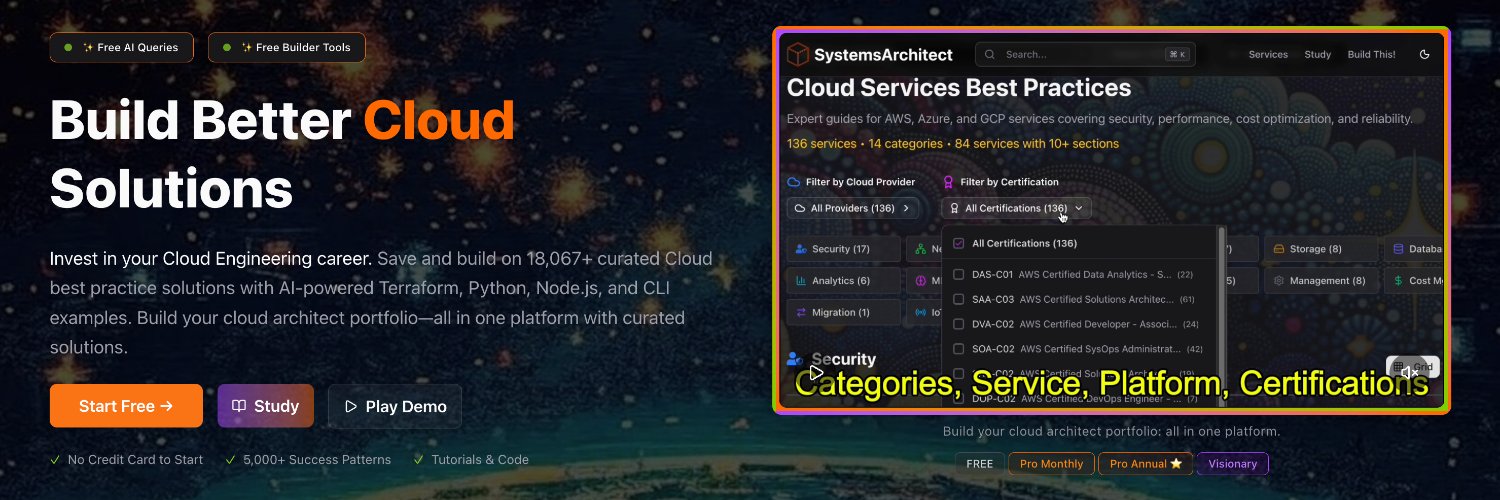Screen dimensions: 1500x500
Task: Check the All Certifications (136) checkbox
Action: coord(959,243)
